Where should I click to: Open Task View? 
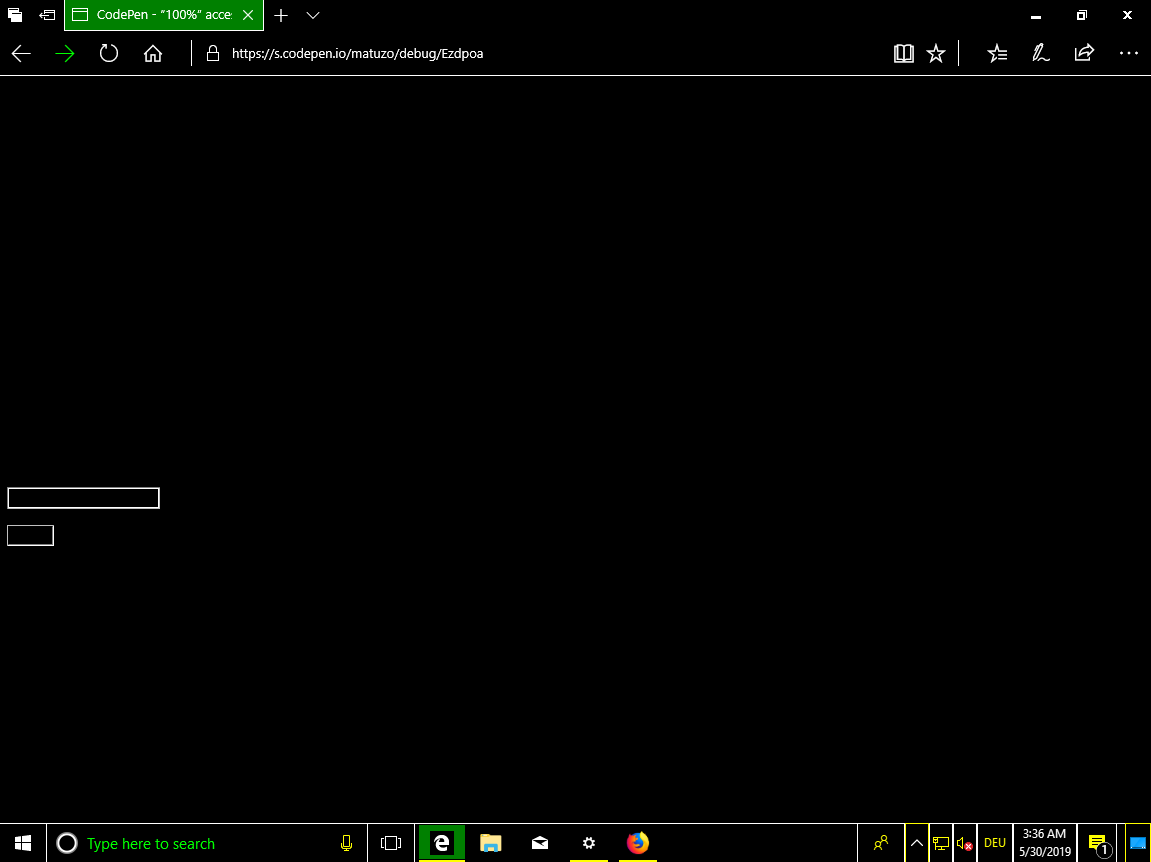(x=391, y=843)
